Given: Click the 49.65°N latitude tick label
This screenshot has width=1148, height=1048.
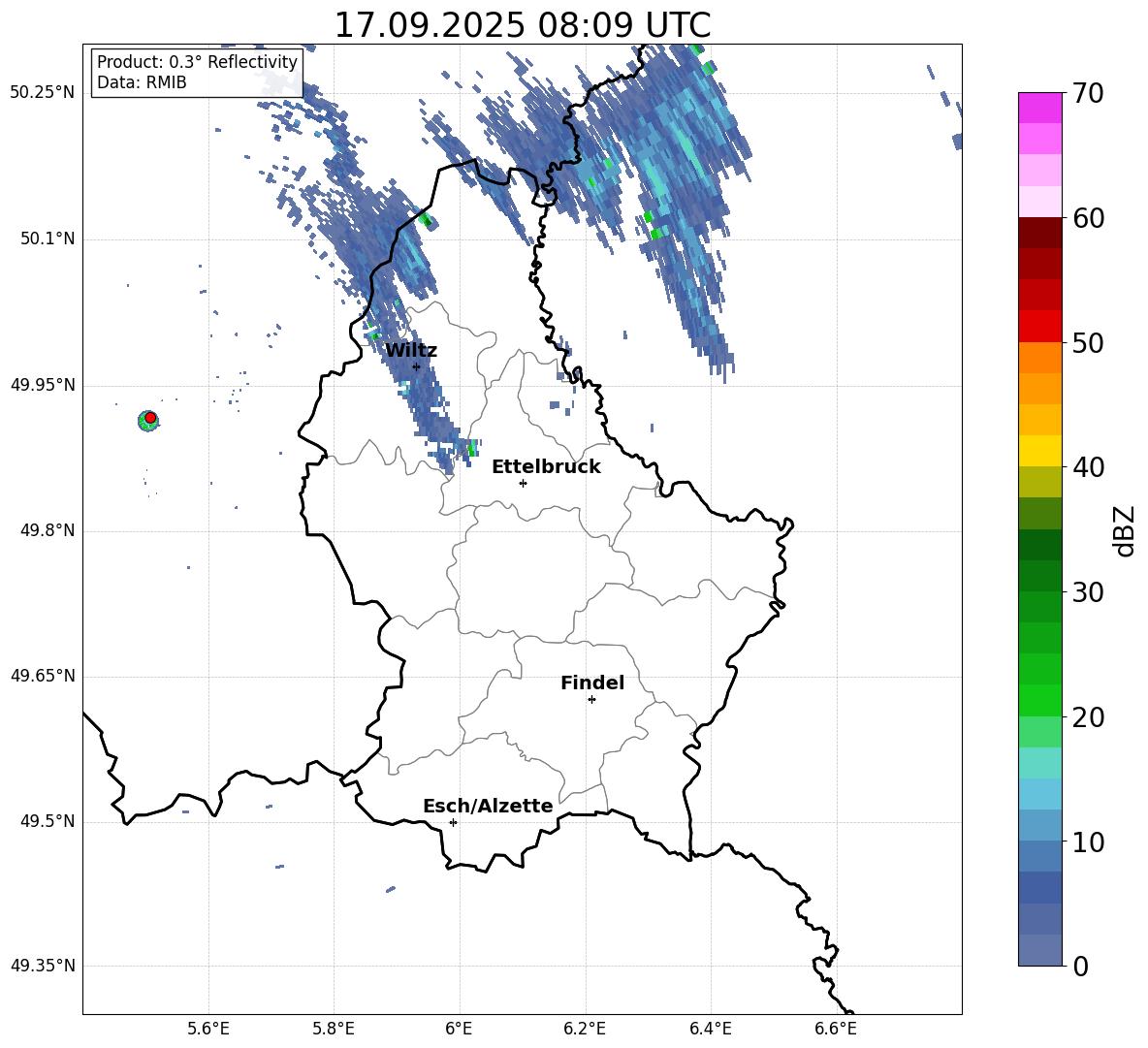Looking at the screenshot, I should [43, 676].
